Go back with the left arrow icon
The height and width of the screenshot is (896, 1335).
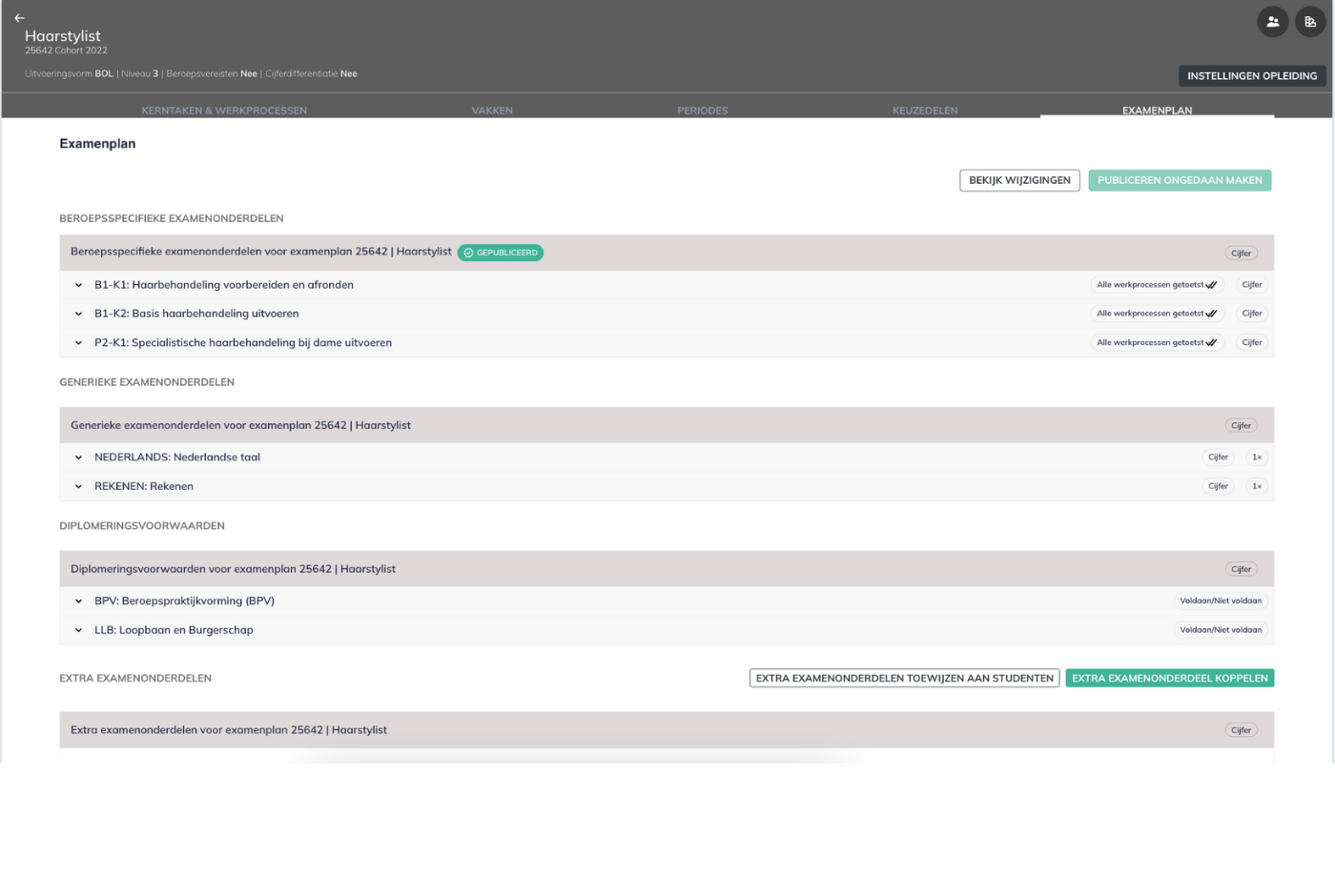19,18
